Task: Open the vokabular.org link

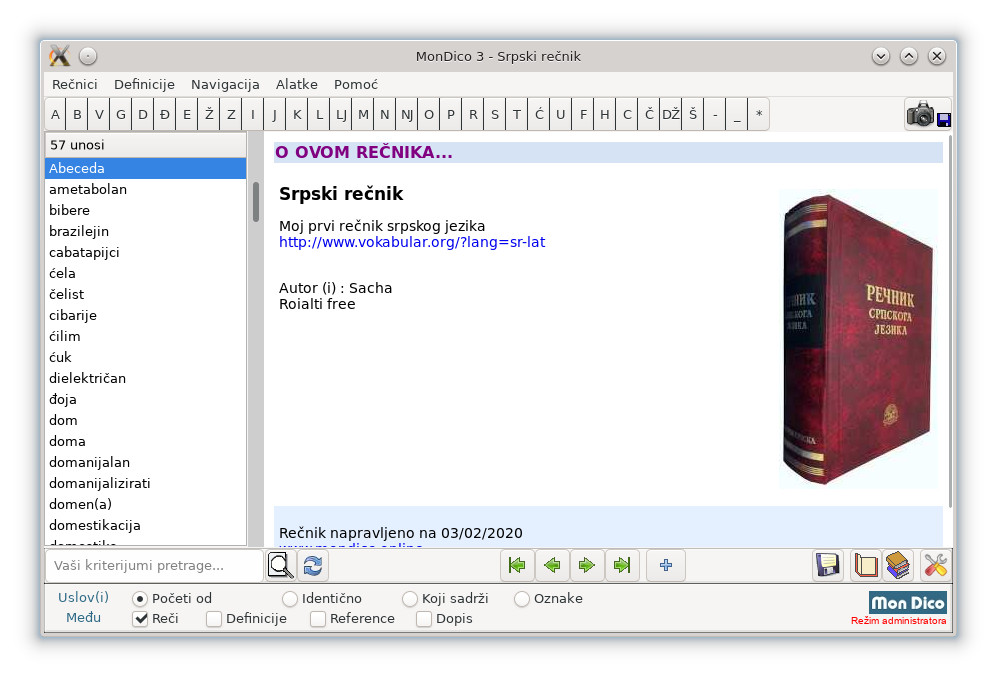Action: [x=412, y=242]
